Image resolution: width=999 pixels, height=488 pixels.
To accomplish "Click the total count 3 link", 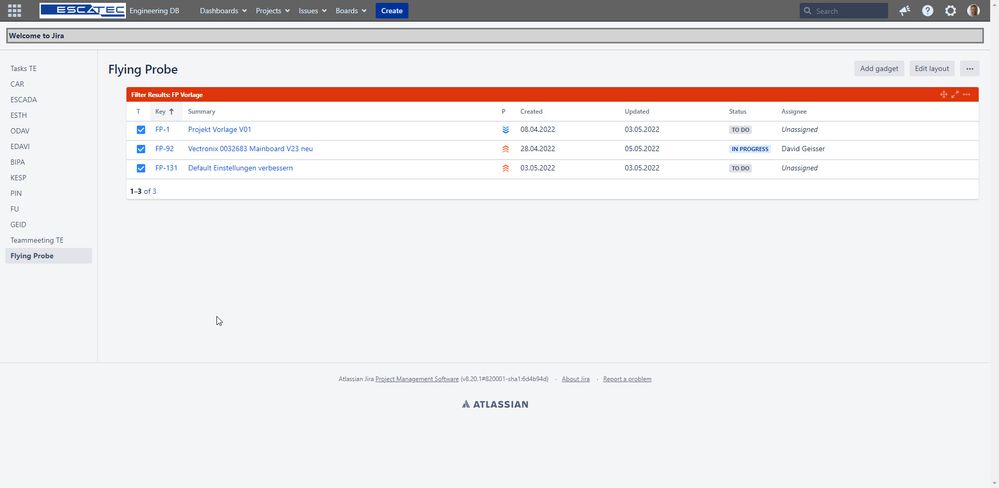I will tap(154, 191).
